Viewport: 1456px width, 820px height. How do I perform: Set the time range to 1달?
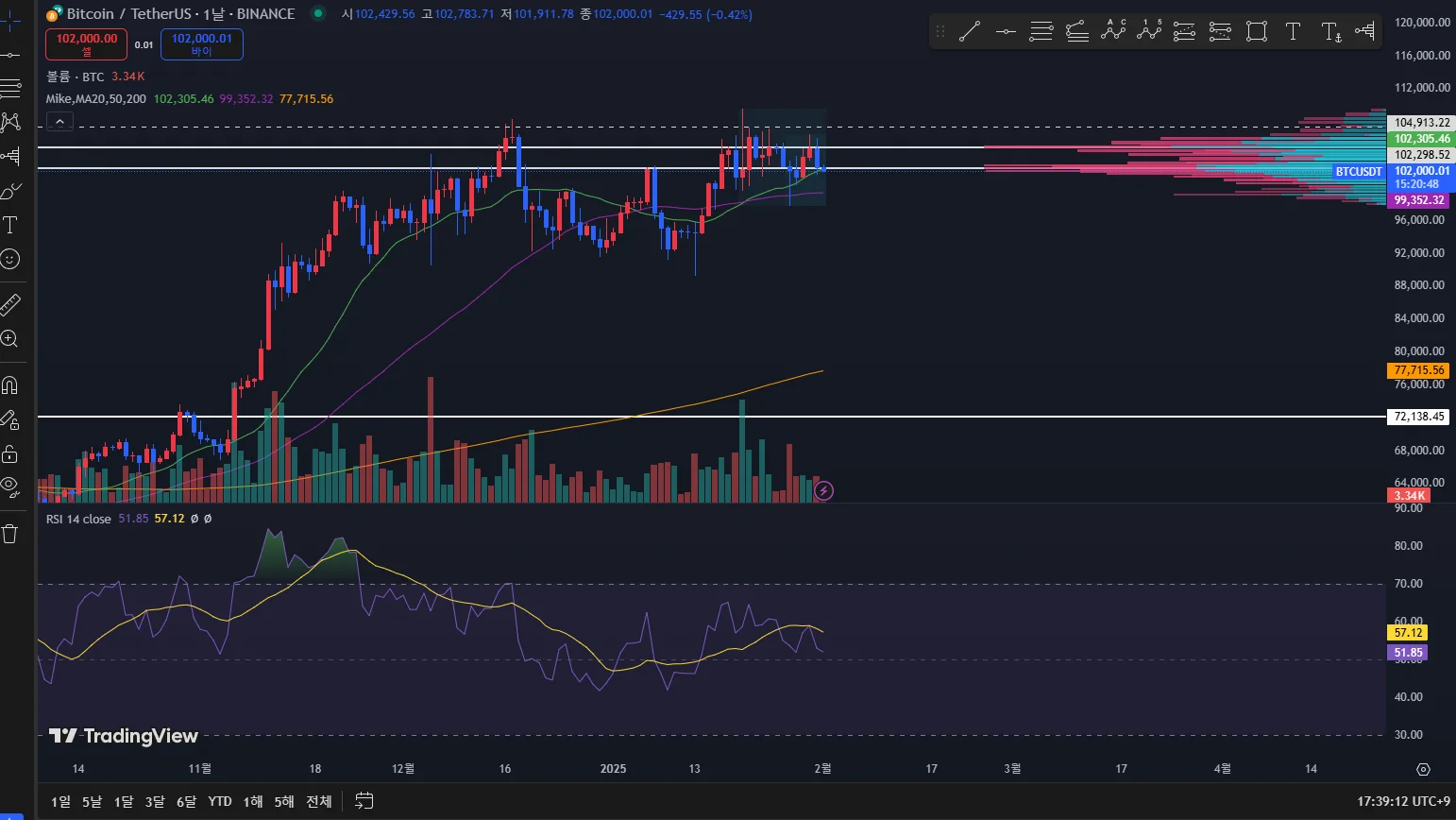[124, 801]
